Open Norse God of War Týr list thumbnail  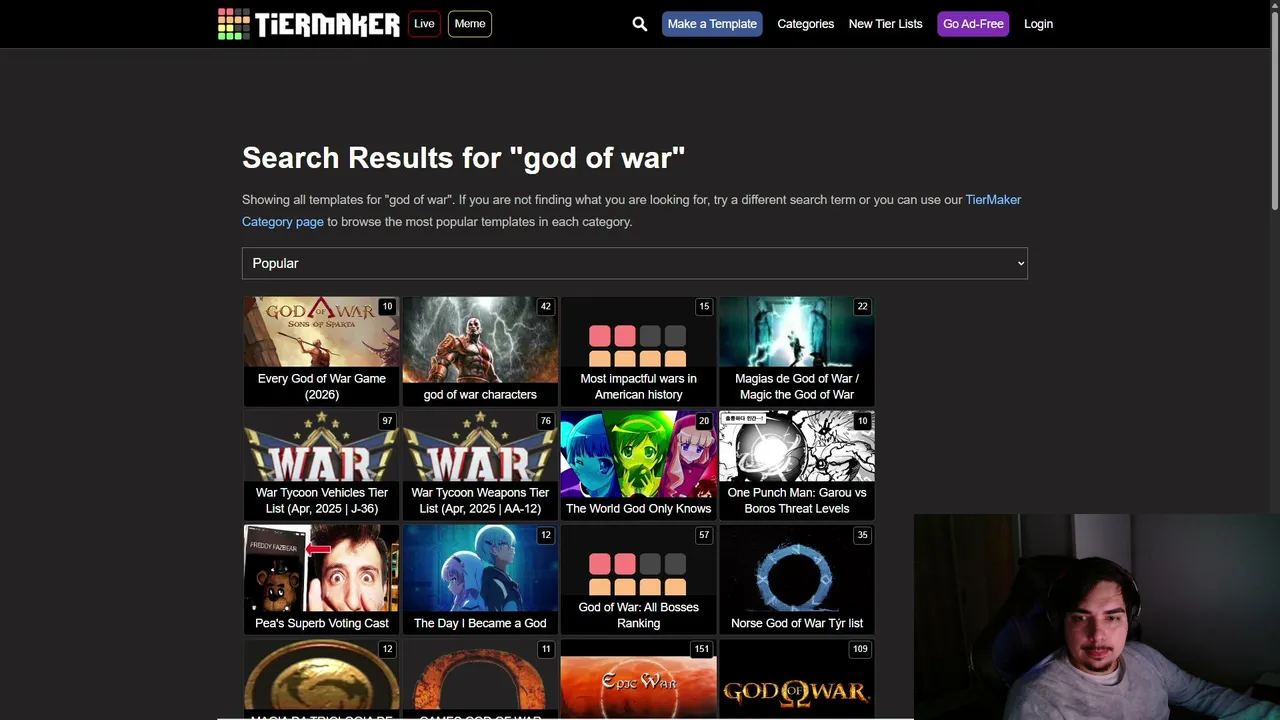(x=797, y=569)
